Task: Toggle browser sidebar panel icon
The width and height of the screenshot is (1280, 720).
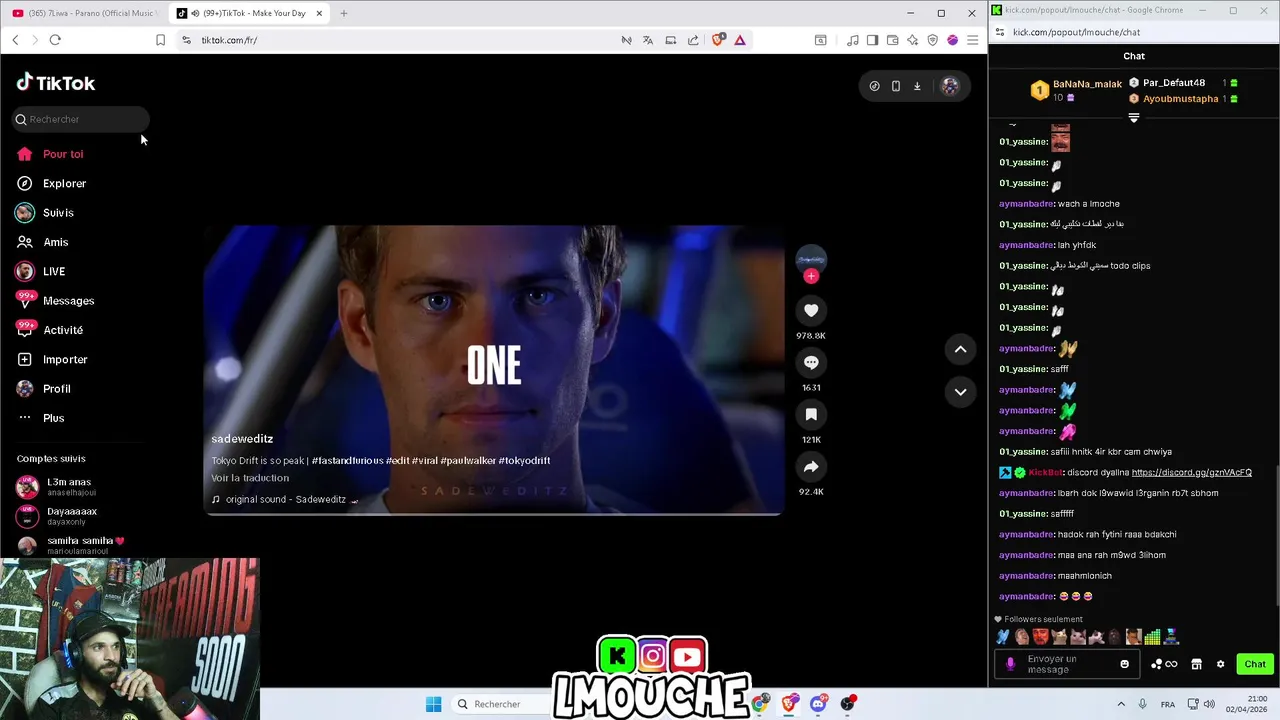Action: 872,40
